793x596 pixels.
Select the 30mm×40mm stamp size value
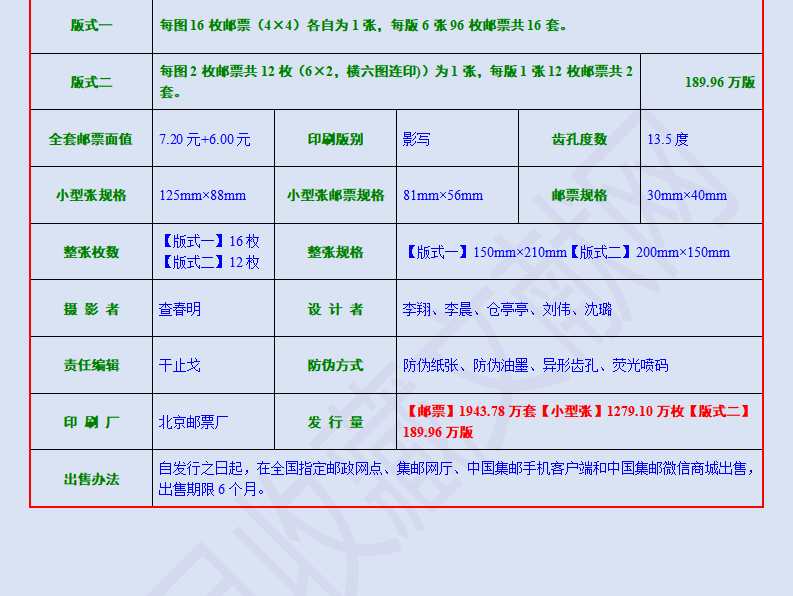687,196
